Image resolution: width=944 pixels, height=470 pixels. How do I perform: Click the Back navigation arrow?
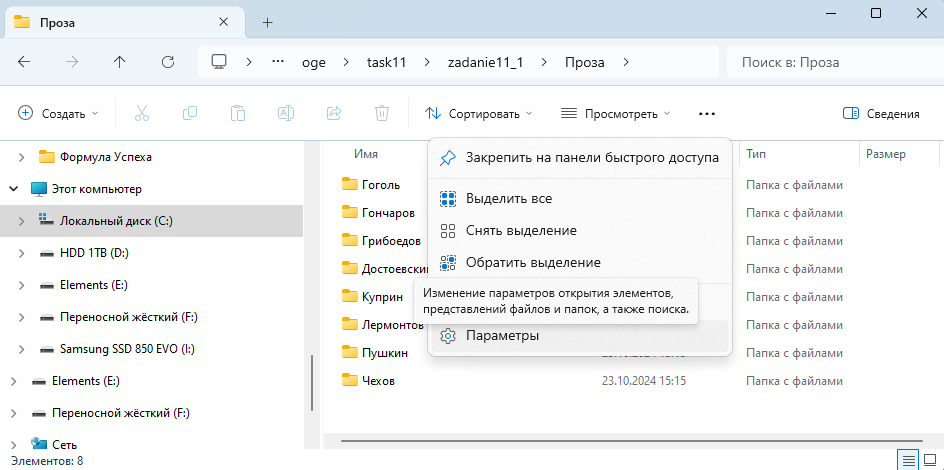tap(24, 61)
